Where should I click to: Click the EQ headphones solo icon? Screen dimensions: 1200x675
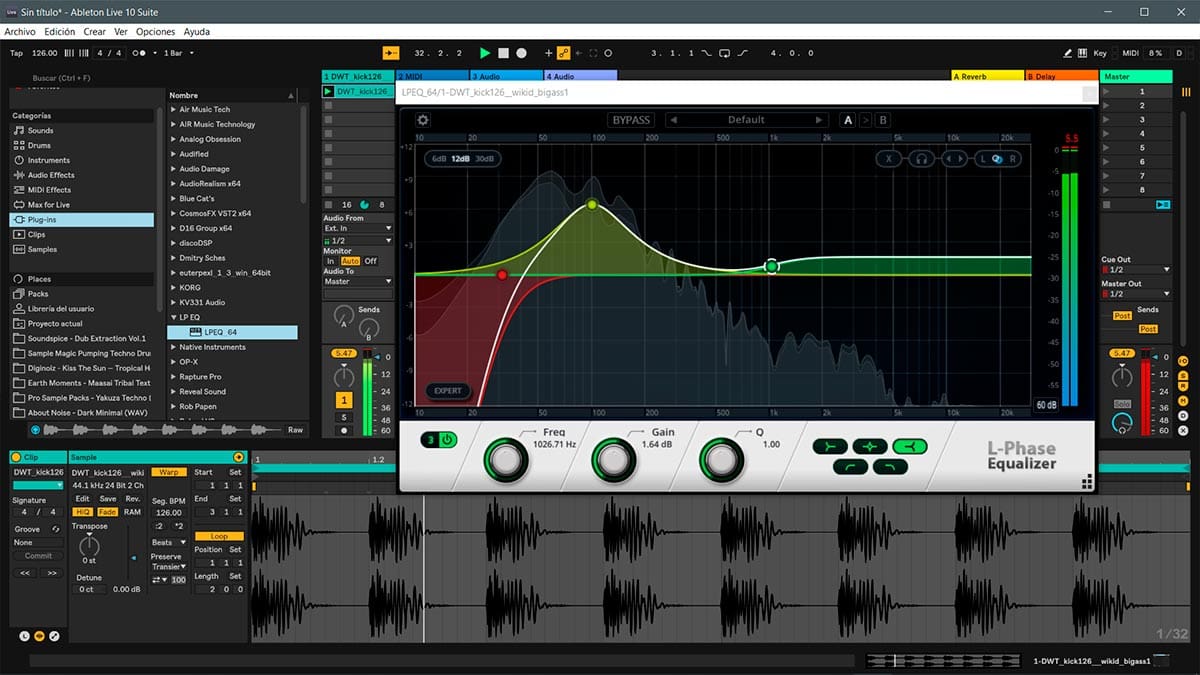coord(921,158)
